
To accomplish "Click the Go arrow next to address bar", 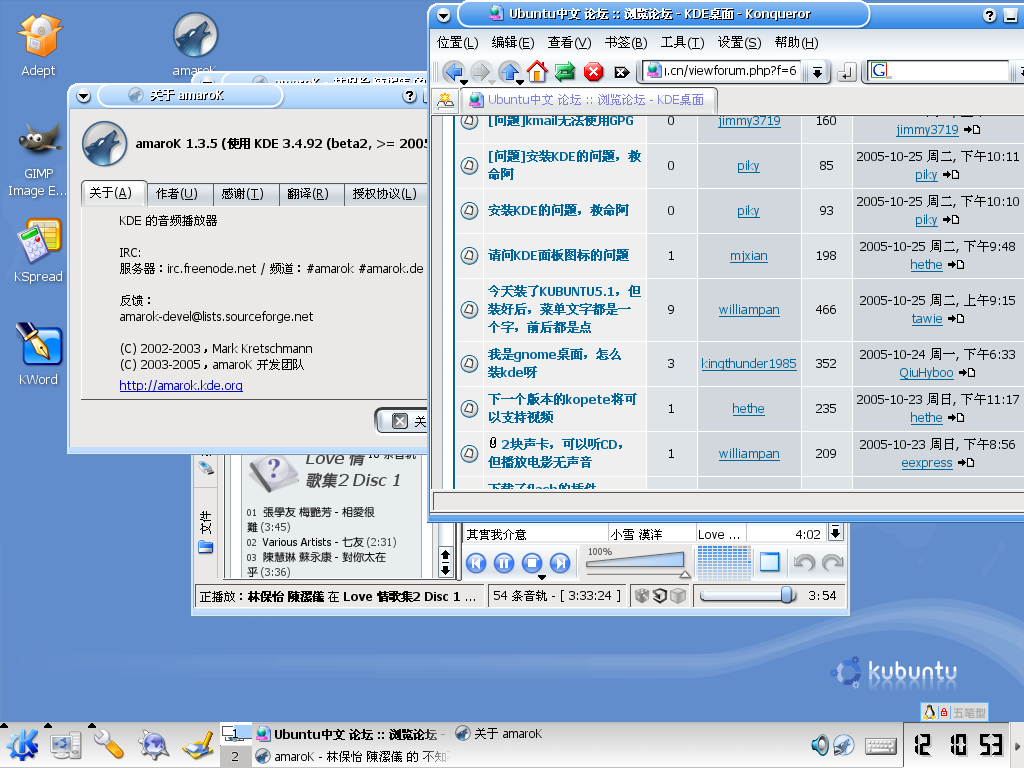I will [846, 71].
